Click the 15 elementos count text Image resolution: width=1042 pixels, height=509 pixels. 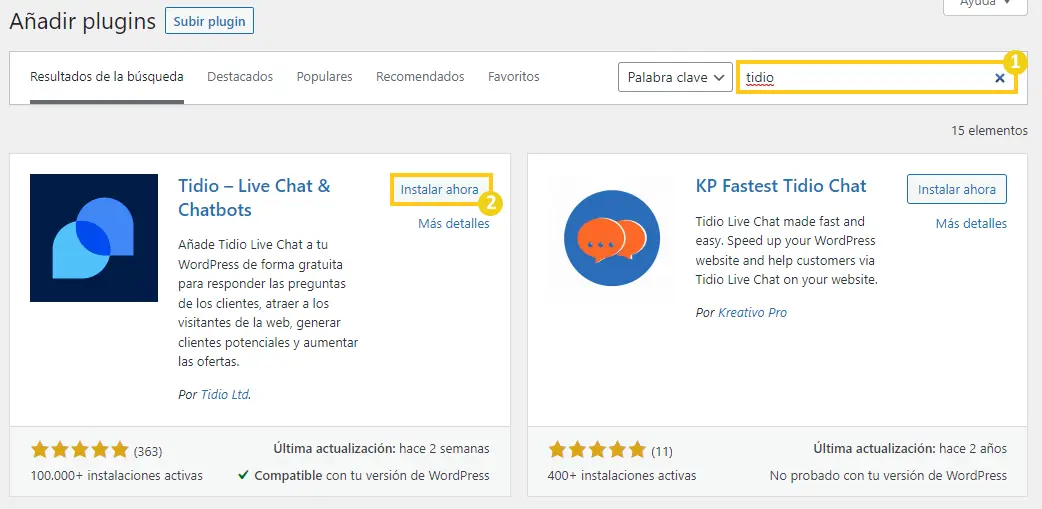990,130
